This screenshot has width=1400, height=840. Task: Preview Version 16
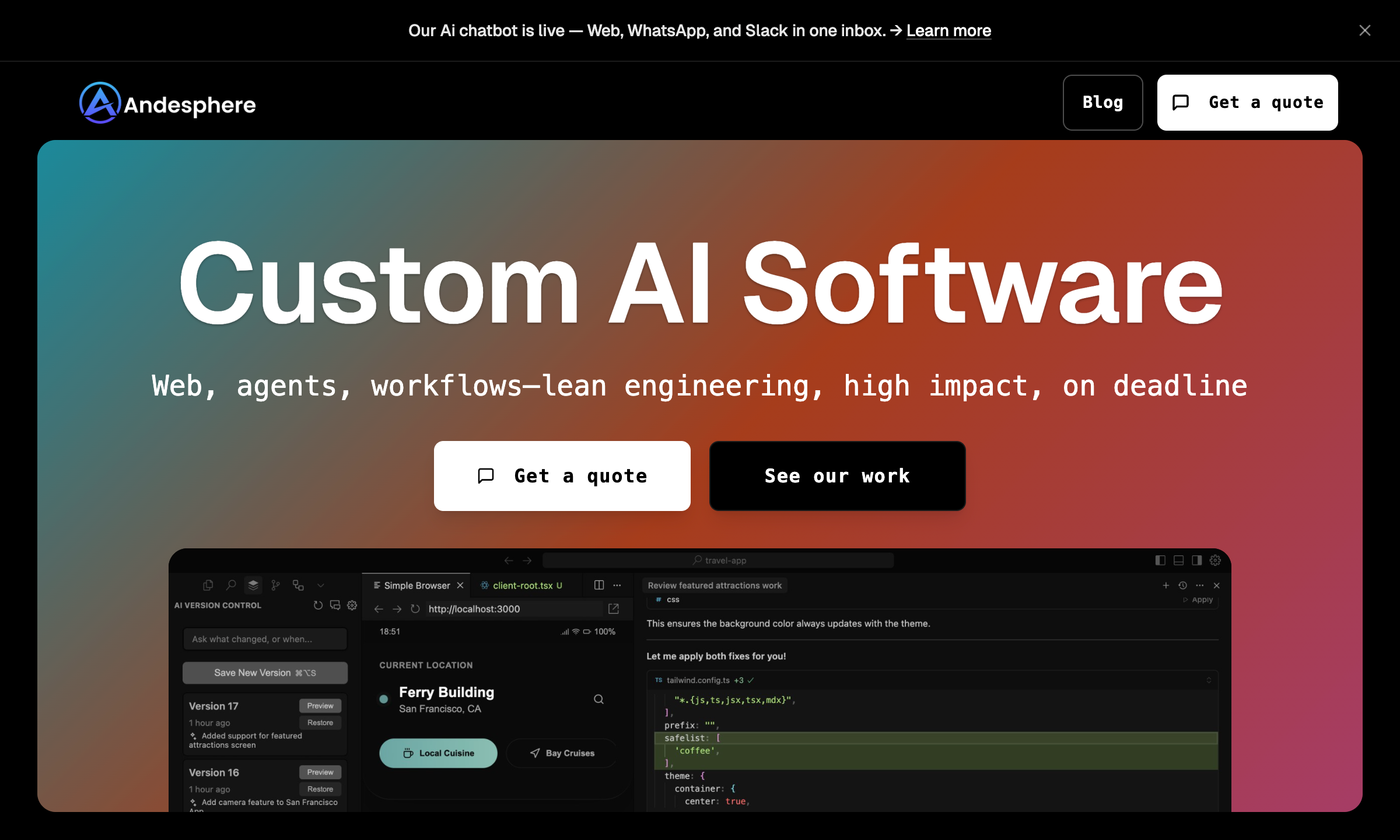click(320, 772)
